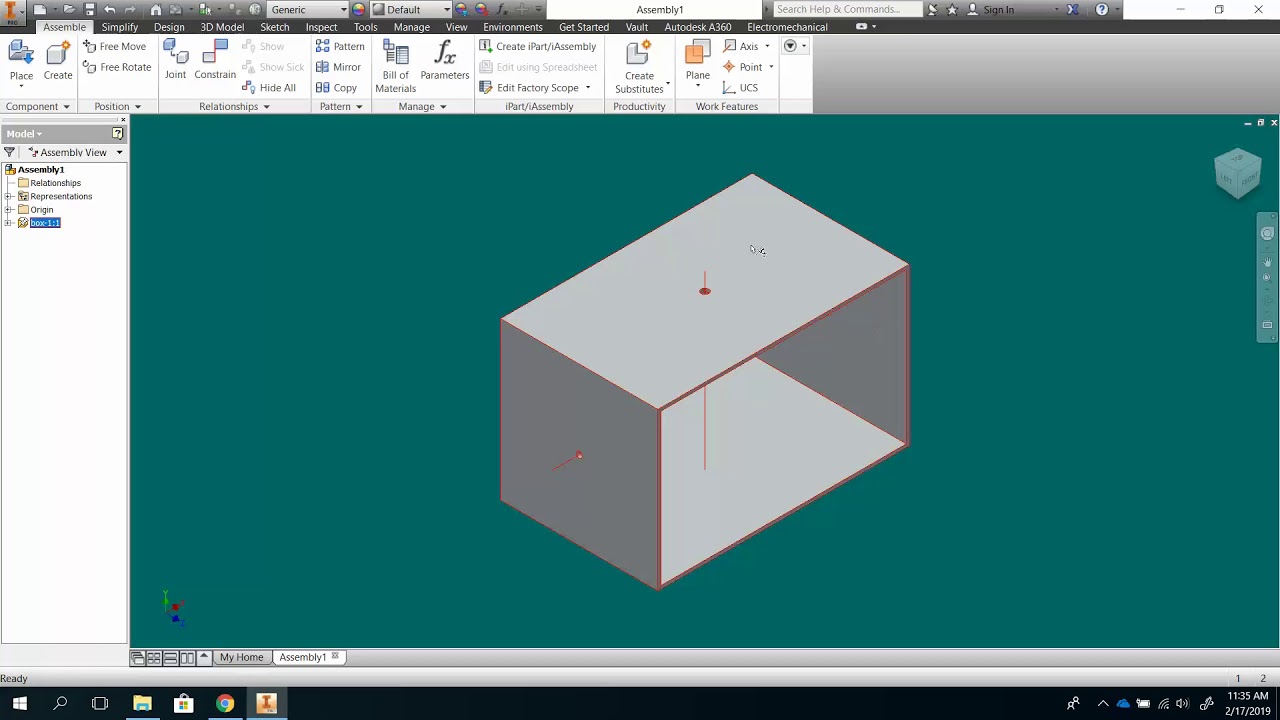Screen dimensions: 1280x720
Task: Open the Generic material dropdown
Action: 308,9
